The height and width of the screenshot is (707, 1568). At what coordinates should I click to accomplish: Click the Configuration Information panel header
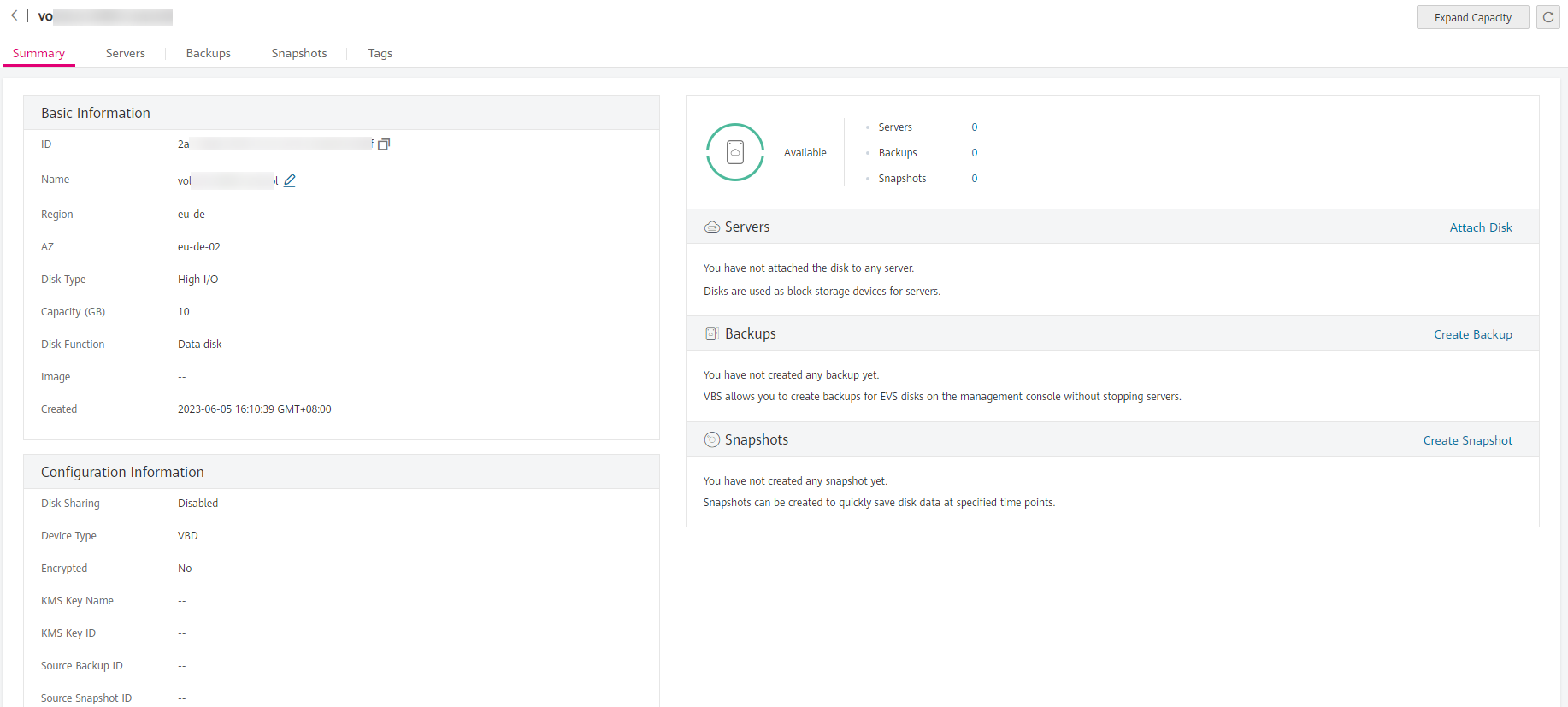coord(341,472)
